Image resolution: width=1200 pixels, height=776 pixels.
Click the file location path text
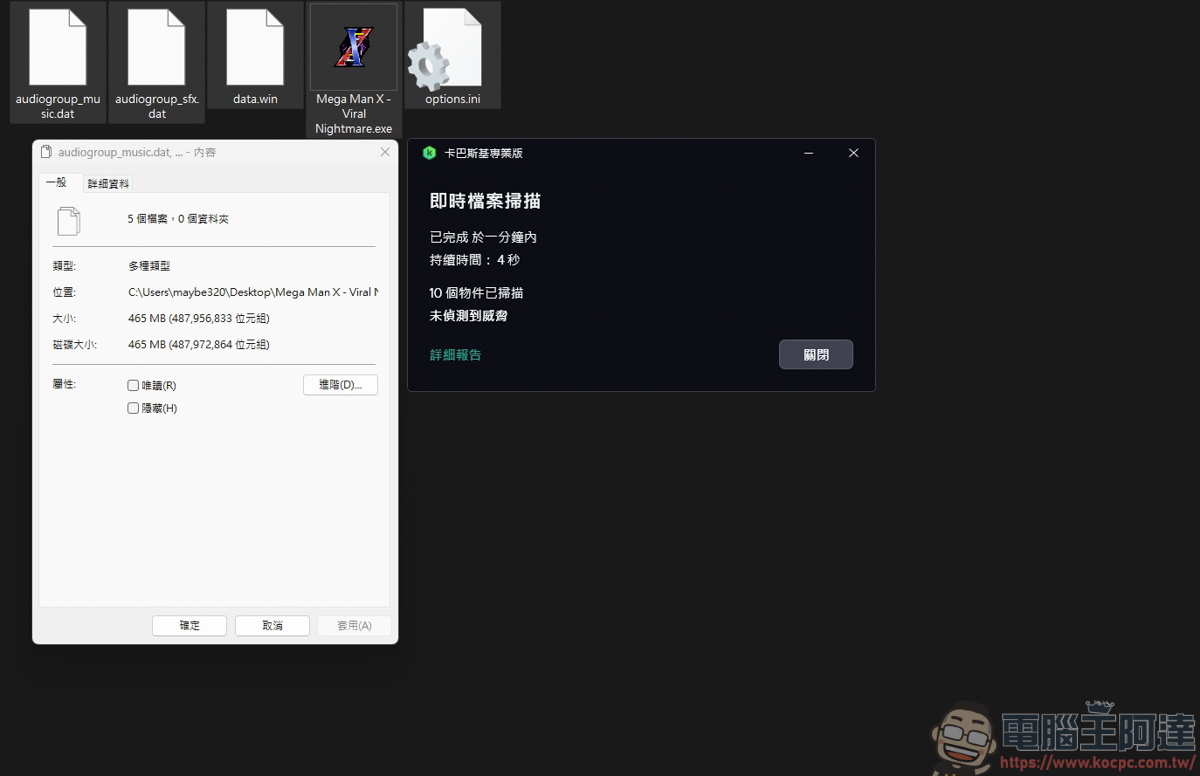[x=250, y=292]
